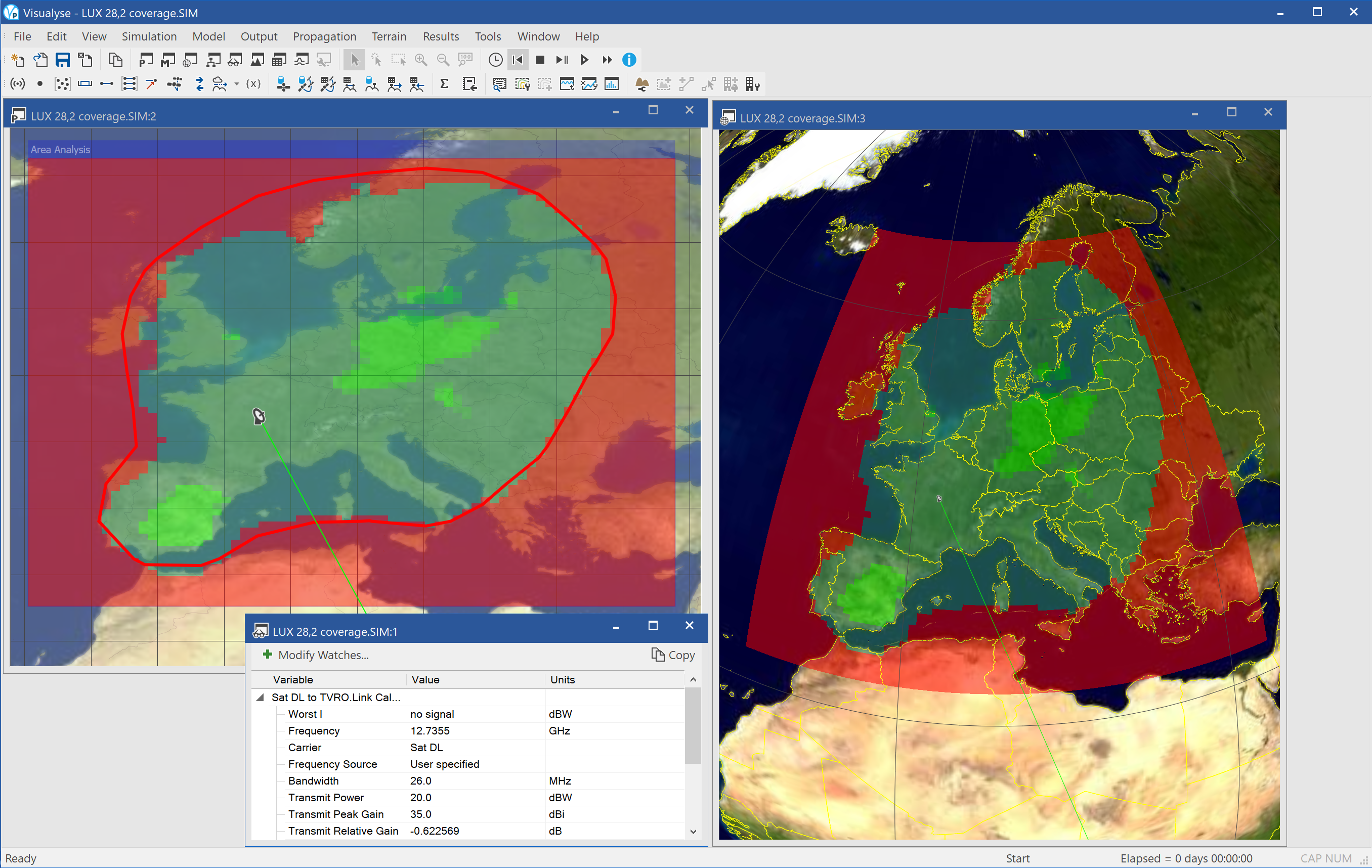Click the building with wrench icon
This screenshot has height=868, width=1372.
753,84
